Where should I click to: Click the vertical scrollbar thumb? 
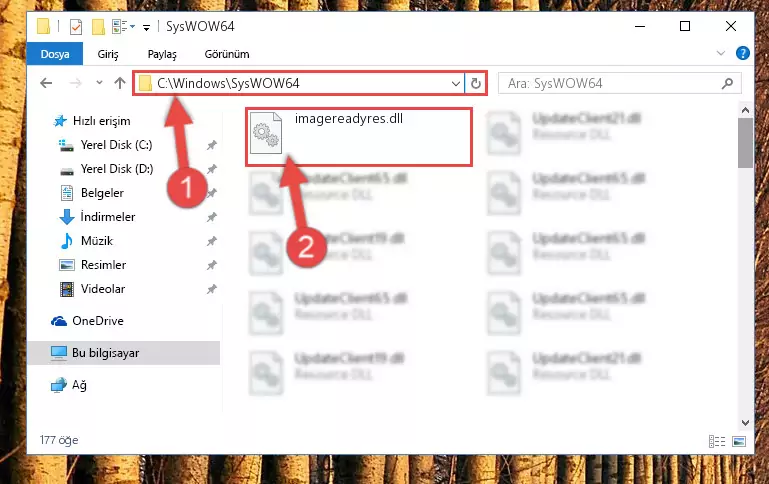tap(745, 142)
